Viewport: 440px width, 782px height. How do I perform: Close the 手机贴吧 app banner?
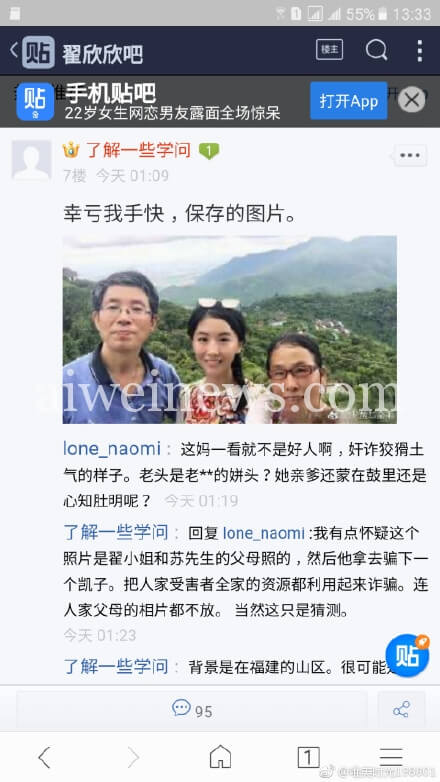click(412, 100)
